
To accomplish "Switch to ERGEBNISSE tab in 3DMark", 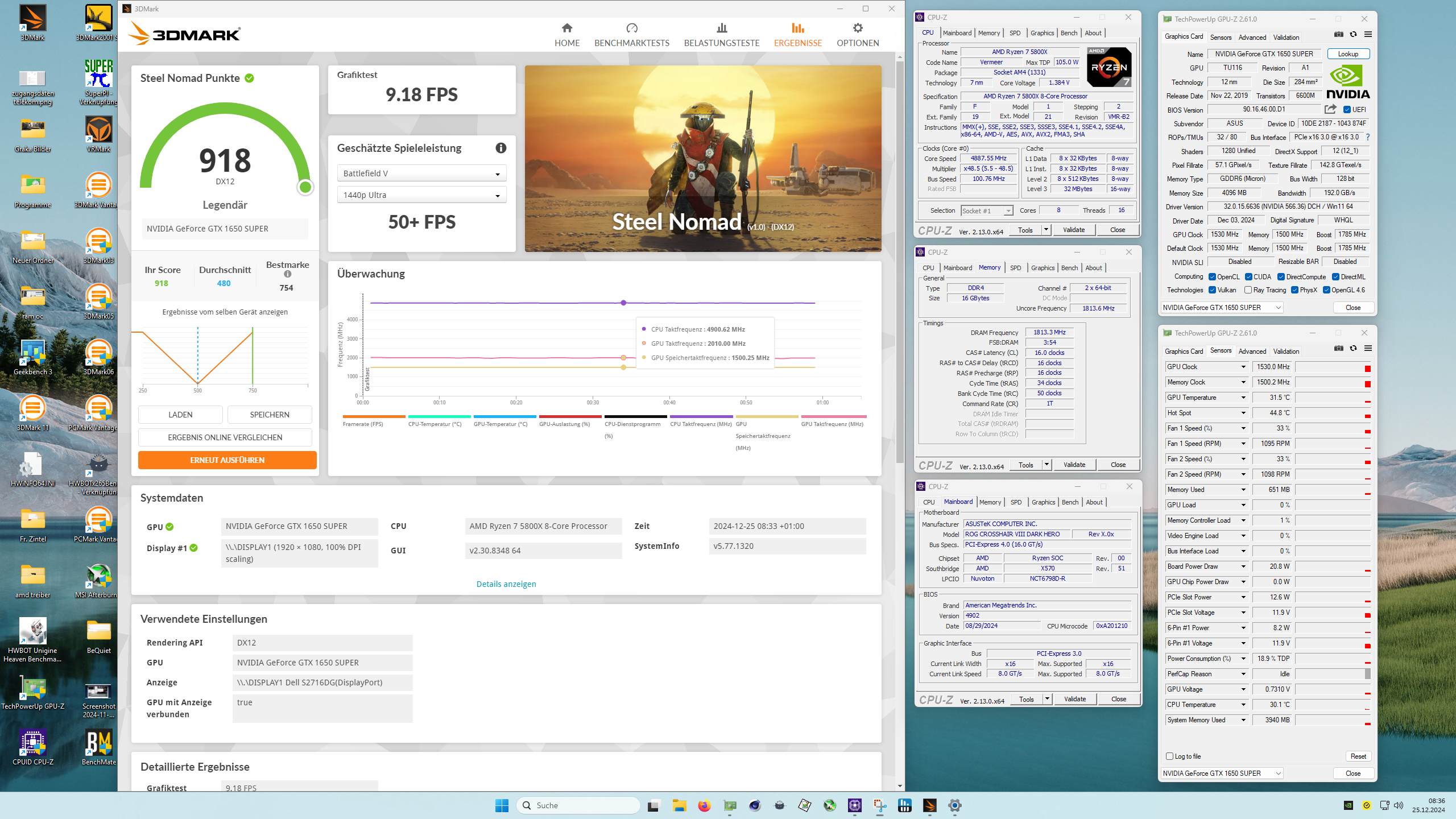I will [797, 35].
